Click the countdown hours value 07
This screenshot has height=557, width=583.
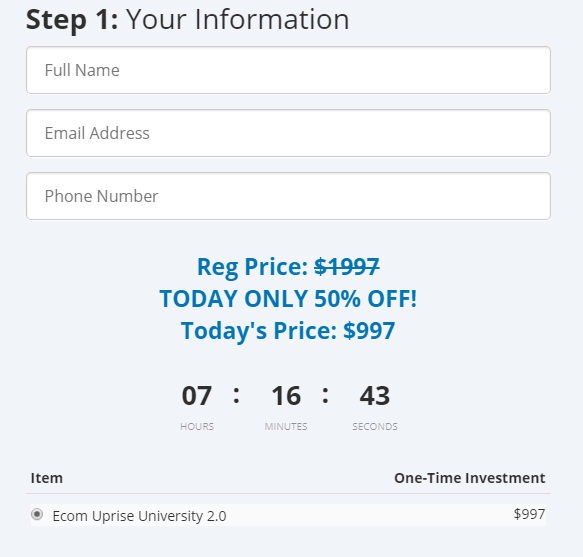coord(197,395)
